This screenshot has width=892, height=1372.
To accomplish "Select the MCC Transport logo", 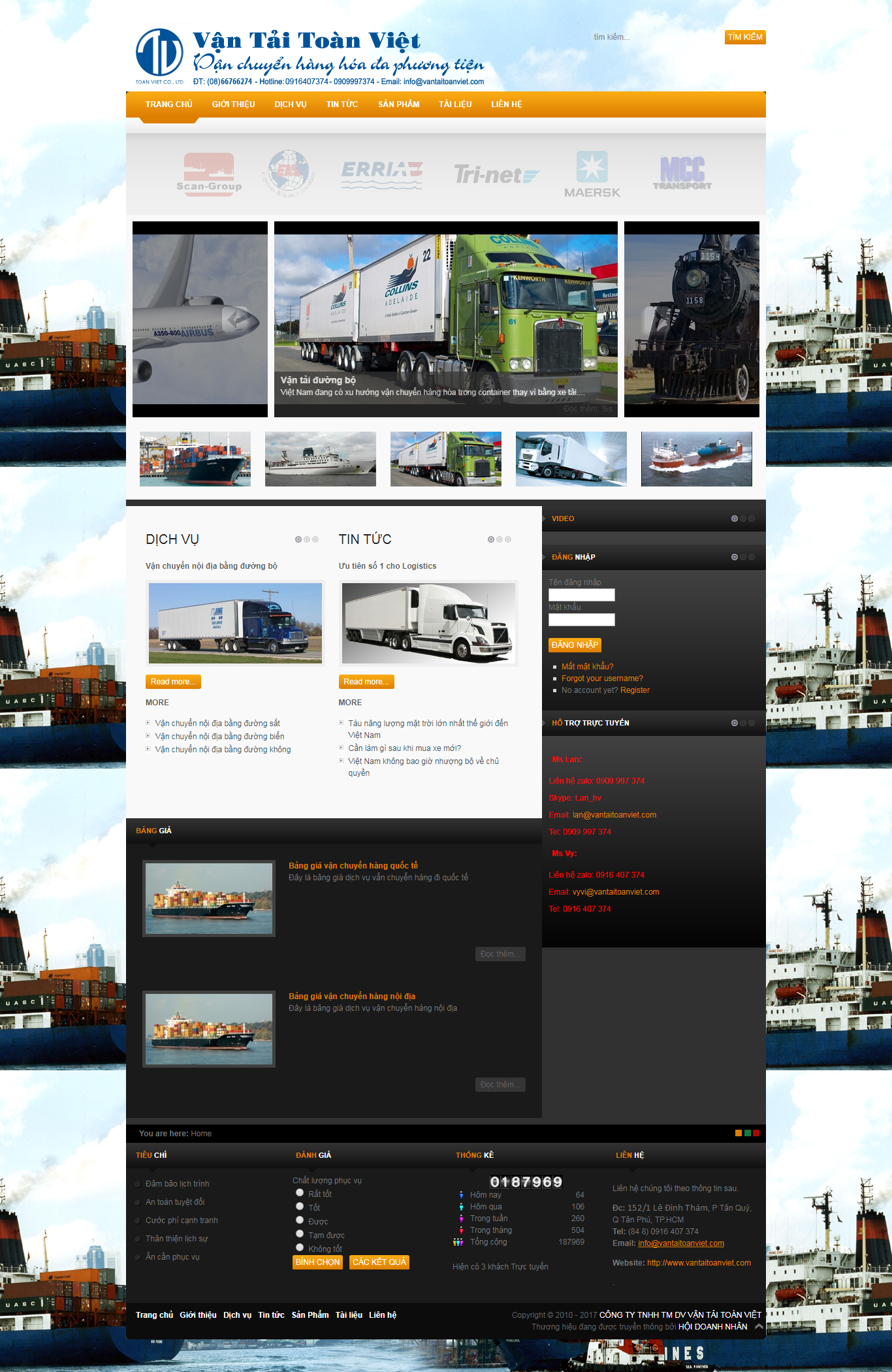I will pos(682,173).
